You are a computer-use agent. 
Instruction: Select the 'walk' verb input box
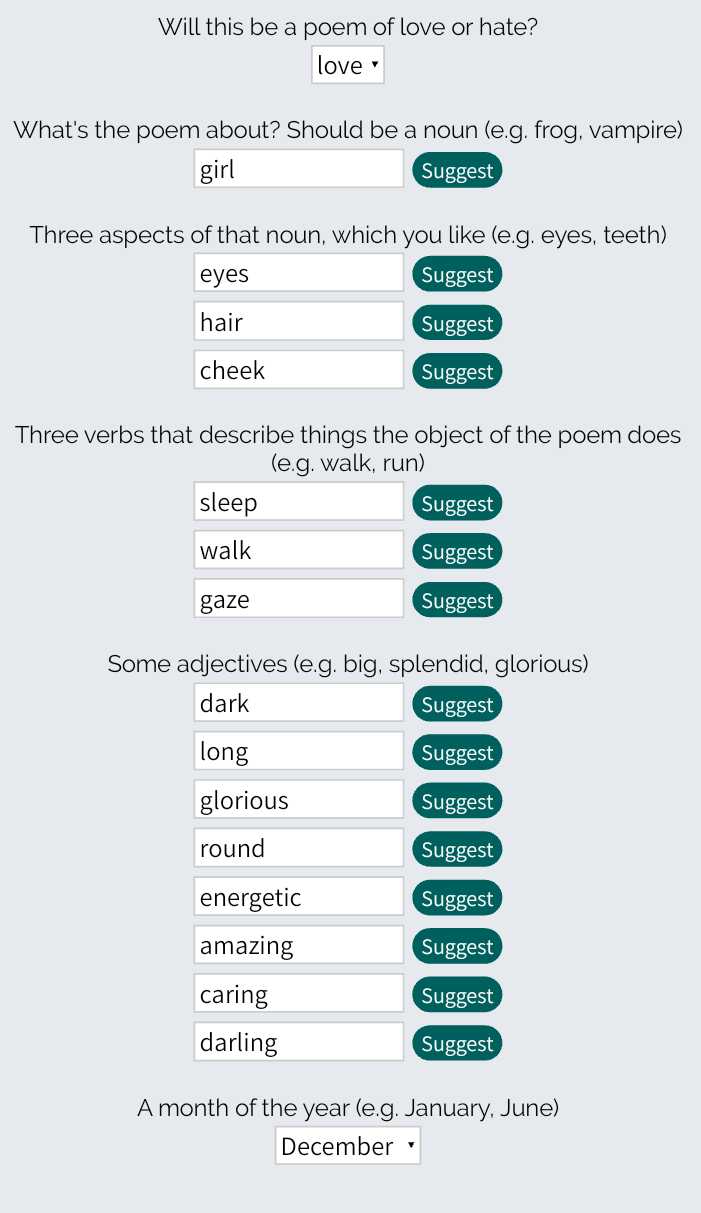298,550
